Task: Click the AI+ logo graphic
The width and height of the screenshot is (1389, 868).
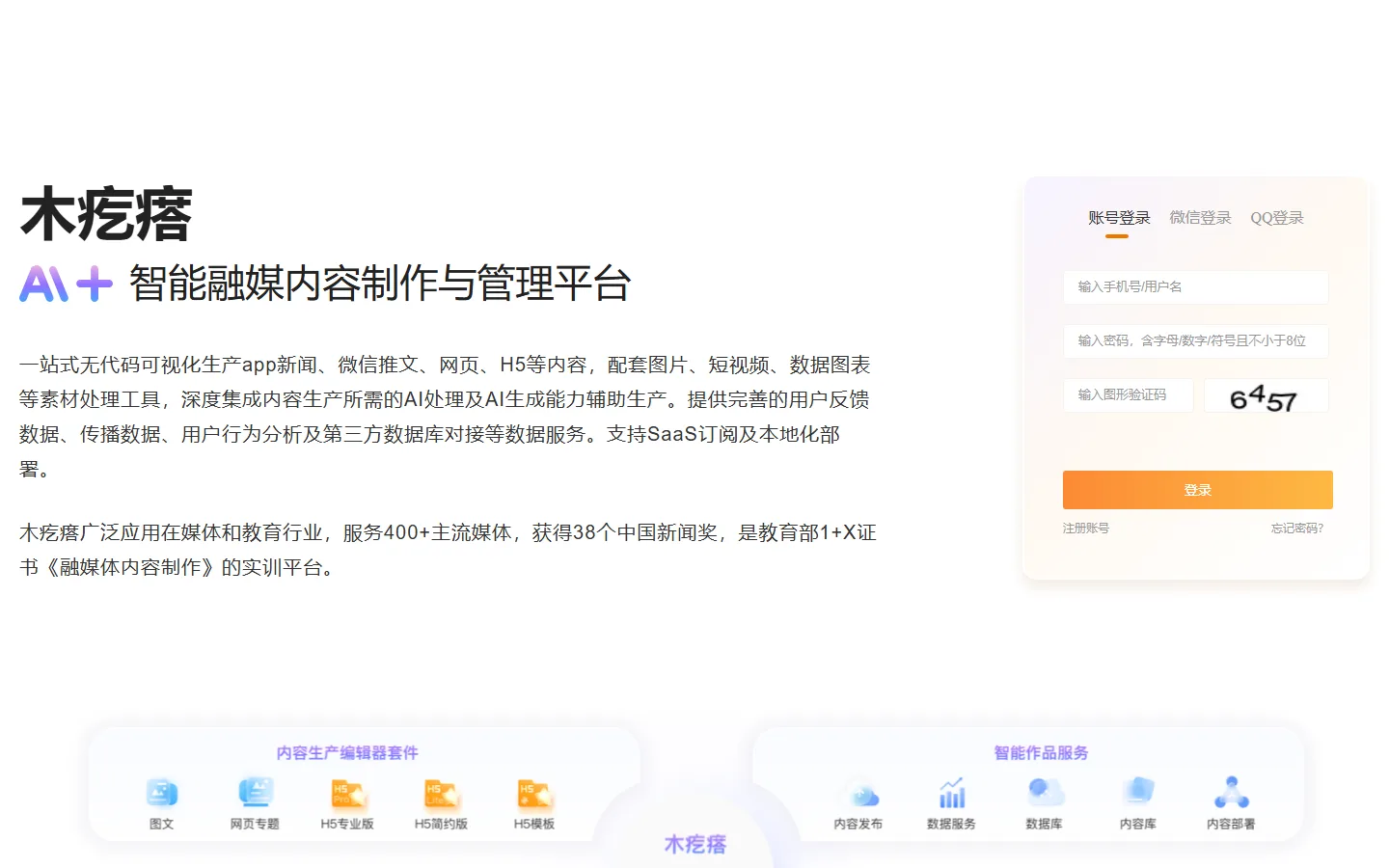Action: tap(66, 285)
